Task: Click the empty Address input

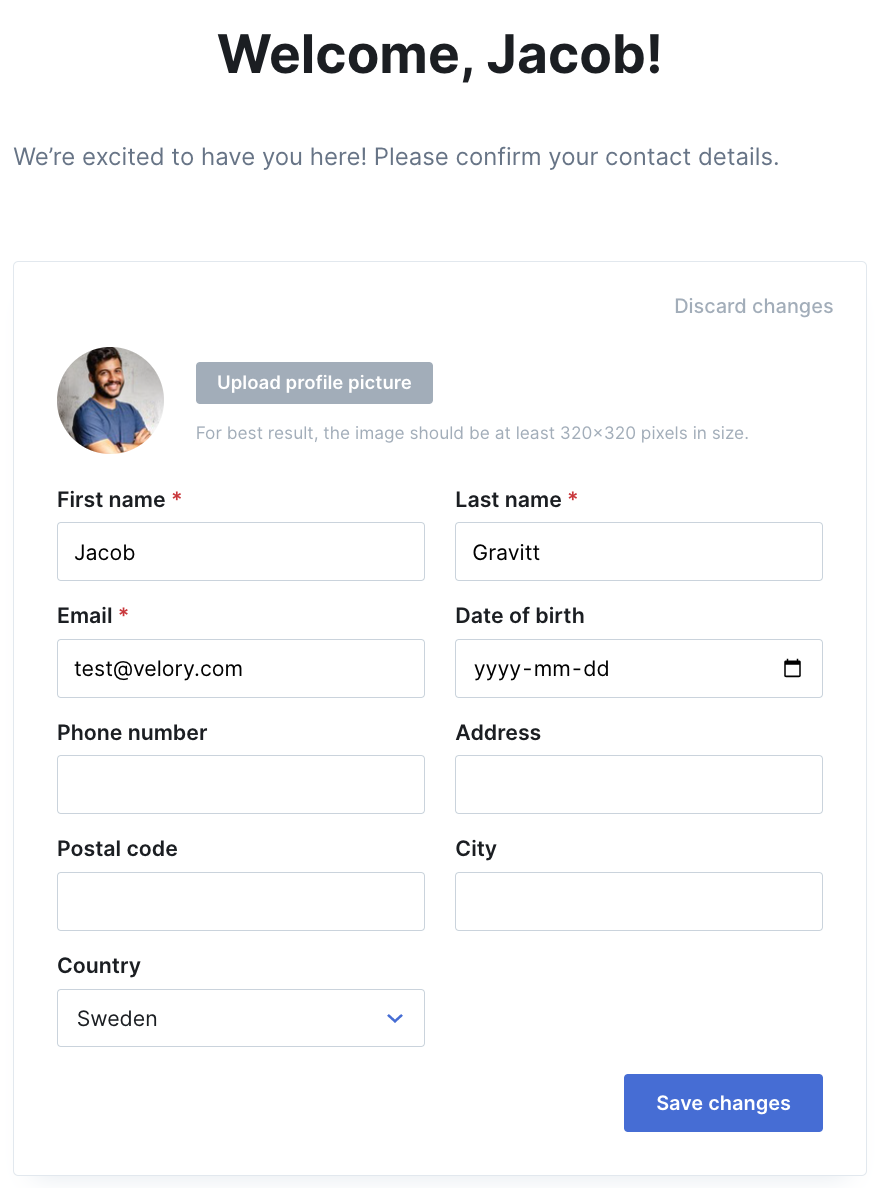Action: pyautogui.click(x=639, y=784)
